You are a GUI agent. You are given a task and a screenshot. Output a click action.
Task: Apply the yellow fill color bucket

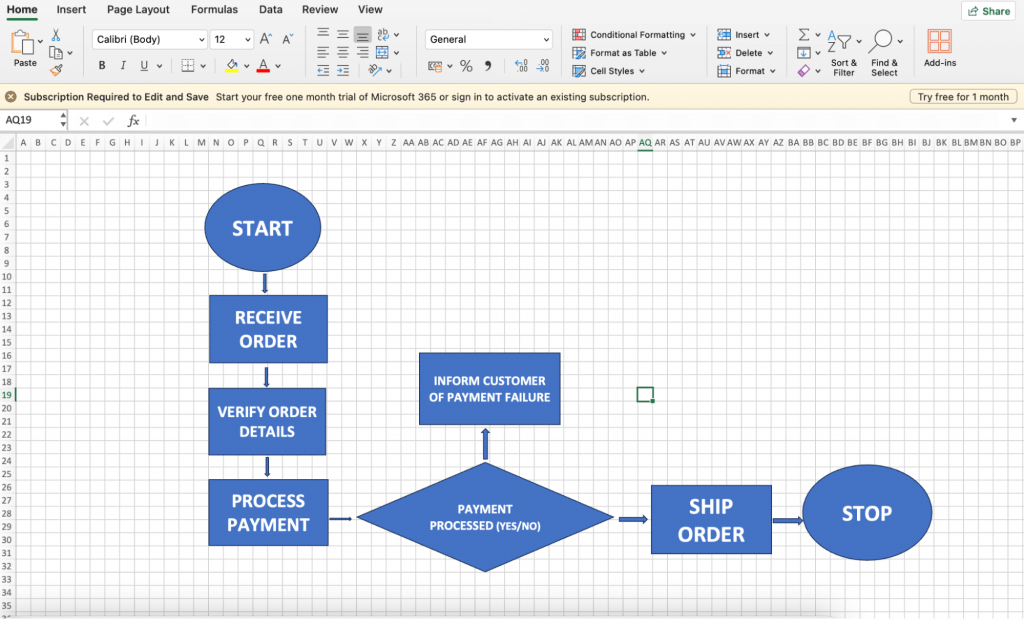232,65
